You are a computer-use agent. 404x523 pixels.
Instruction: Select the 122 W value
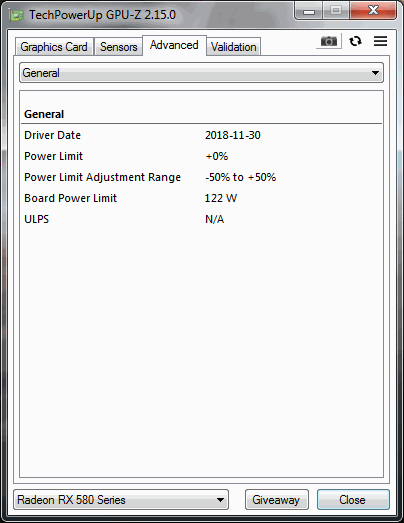pyautogui.click(x=221, y=198)
